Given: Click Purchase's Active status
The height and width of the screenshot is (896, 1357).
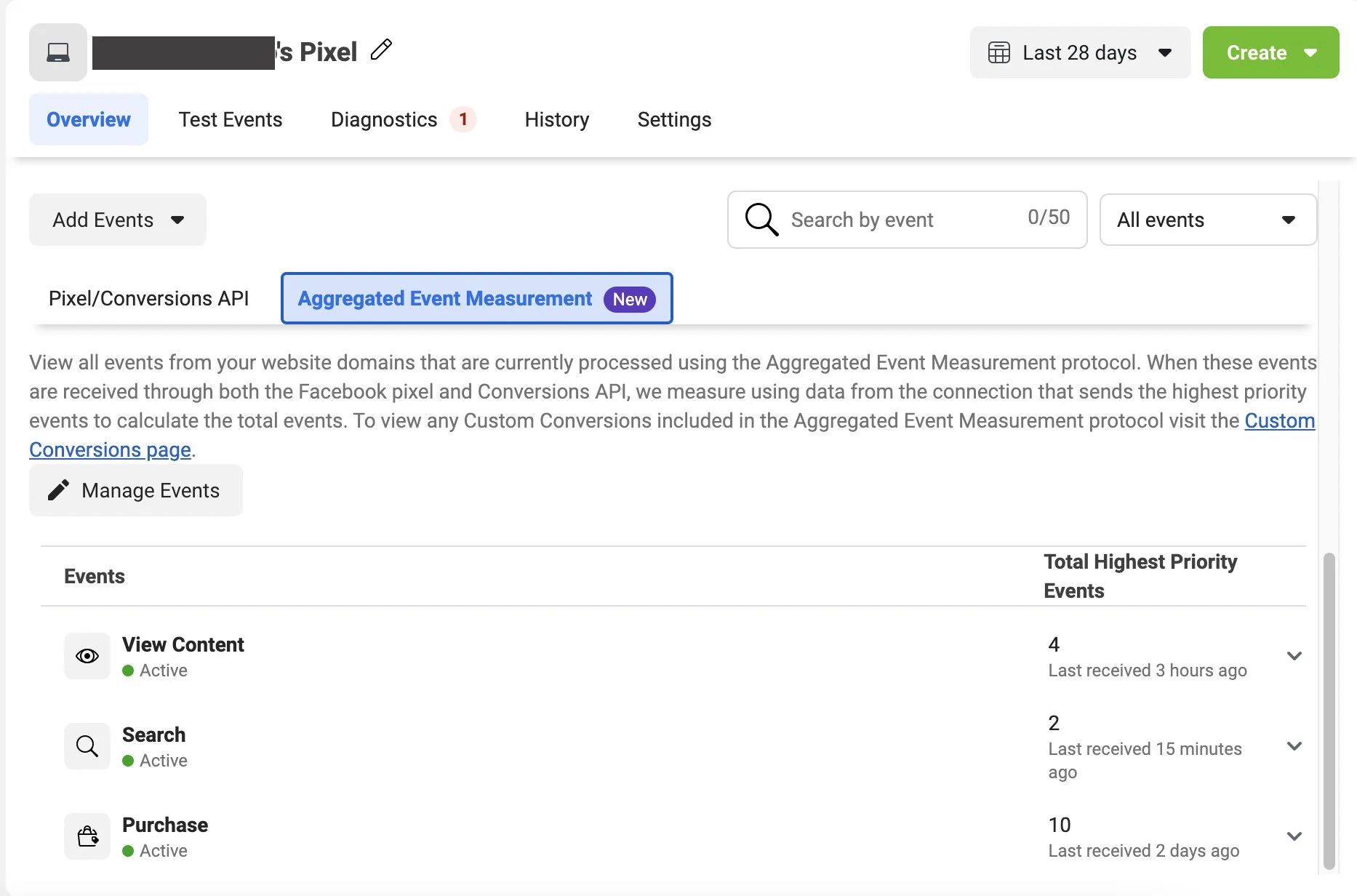Looking at the screenshot, I should pyautogui.click(x=155, y=851).
